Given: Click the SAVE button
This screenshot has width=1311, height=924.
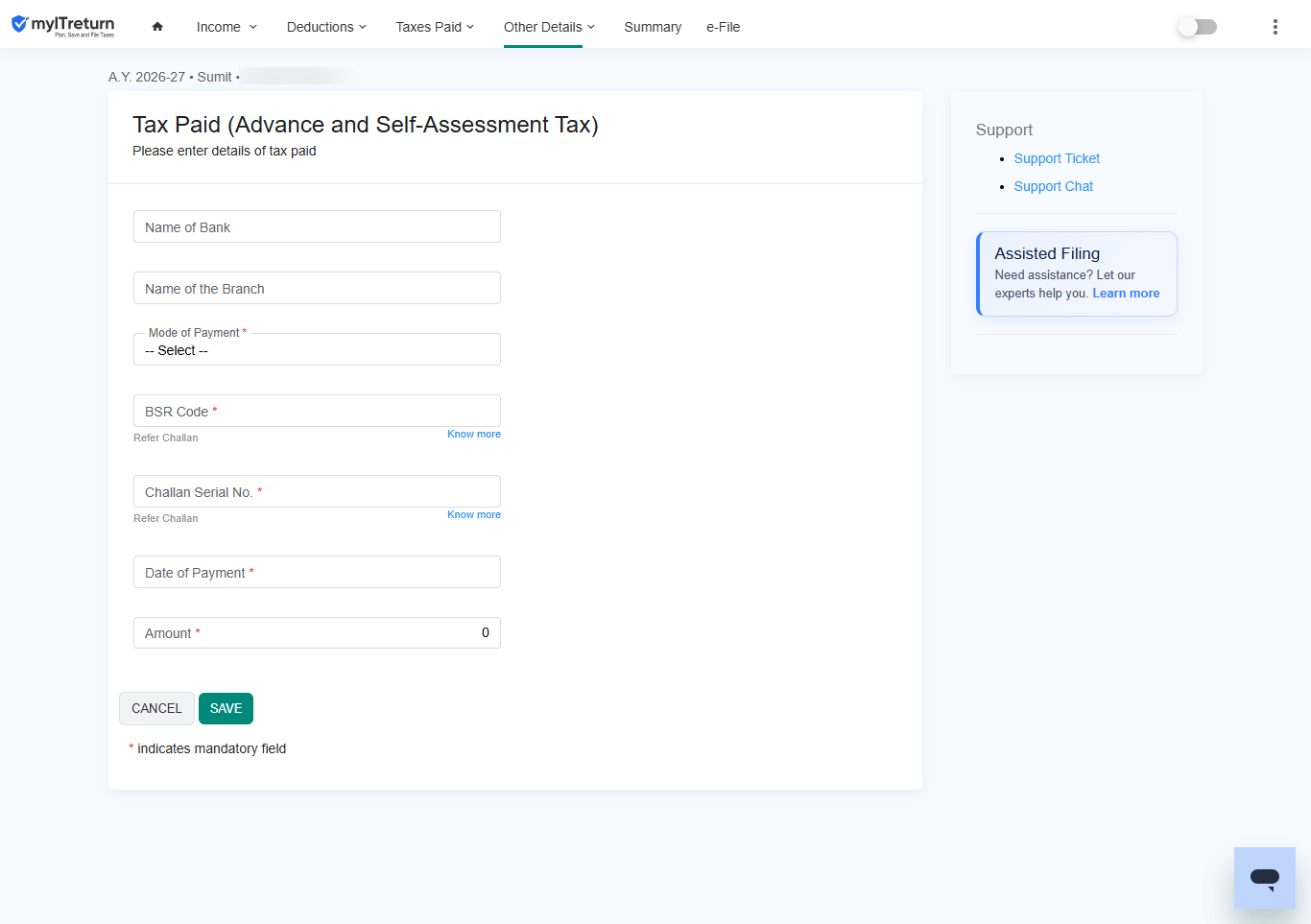Looking at the screenshot, I should pyautogui.click(x=226, y=708).
